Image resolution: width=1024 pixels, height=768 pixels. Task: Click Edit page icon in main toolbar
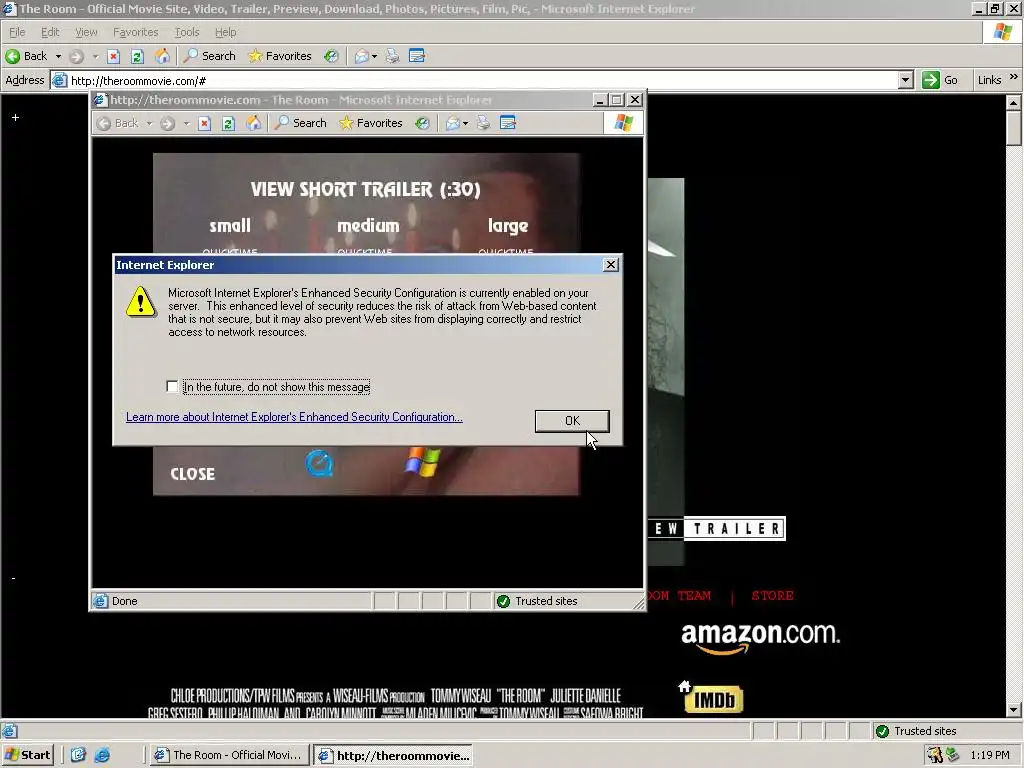point(417,56)
